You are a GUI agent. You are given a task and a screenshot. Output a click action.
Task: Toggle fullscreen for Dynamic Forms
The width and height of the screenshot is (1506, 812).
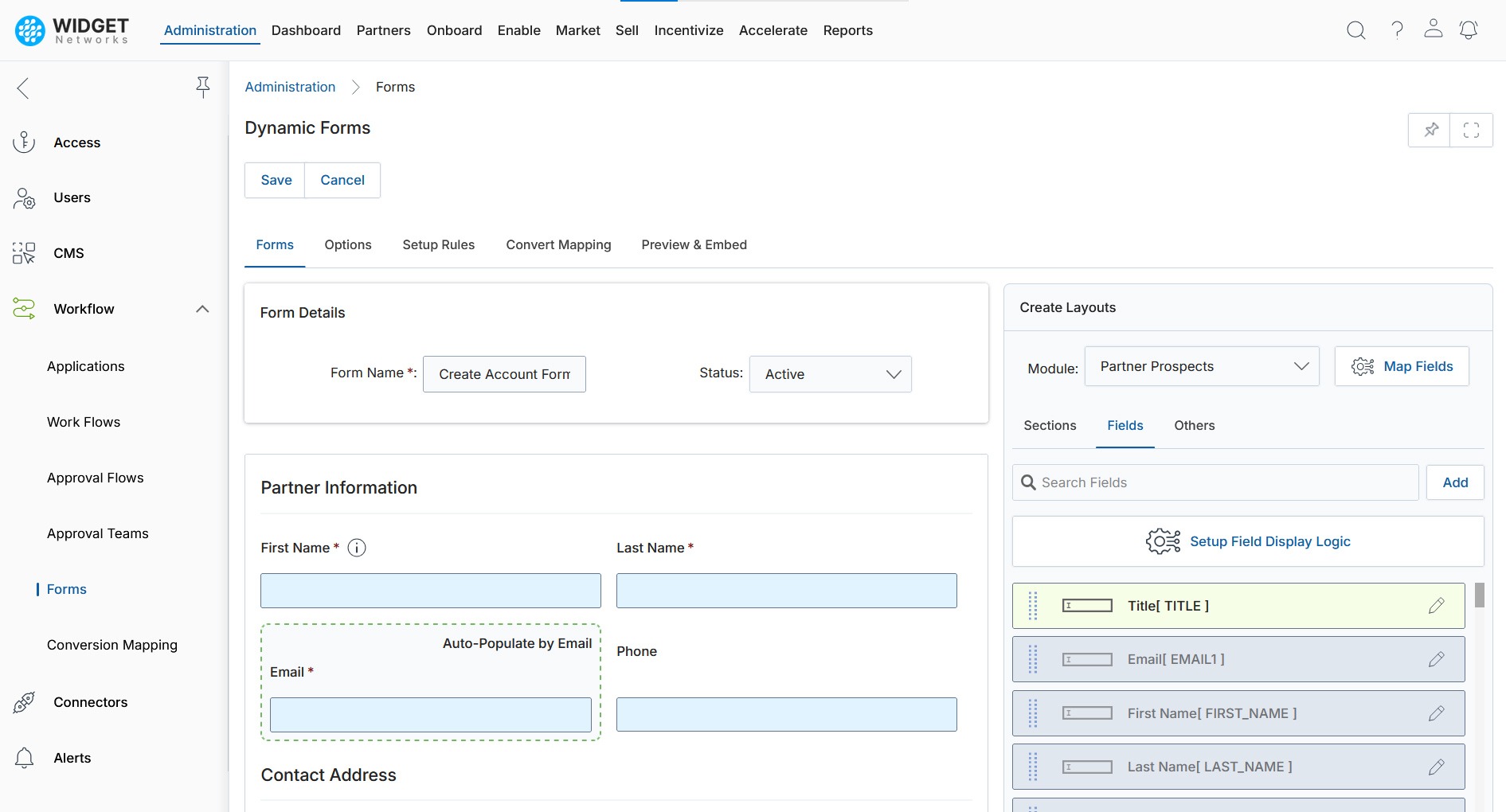pyautogui.click(x=1471, y=130)
